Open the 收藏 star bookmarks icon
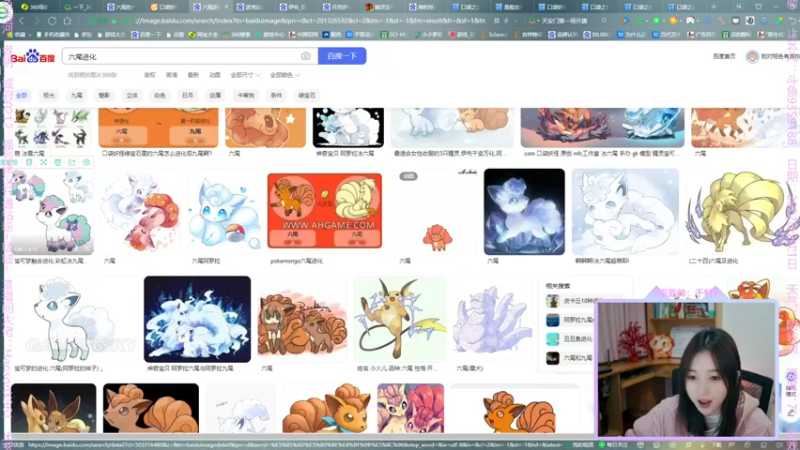Screen dimensions: 800x450 12,35
